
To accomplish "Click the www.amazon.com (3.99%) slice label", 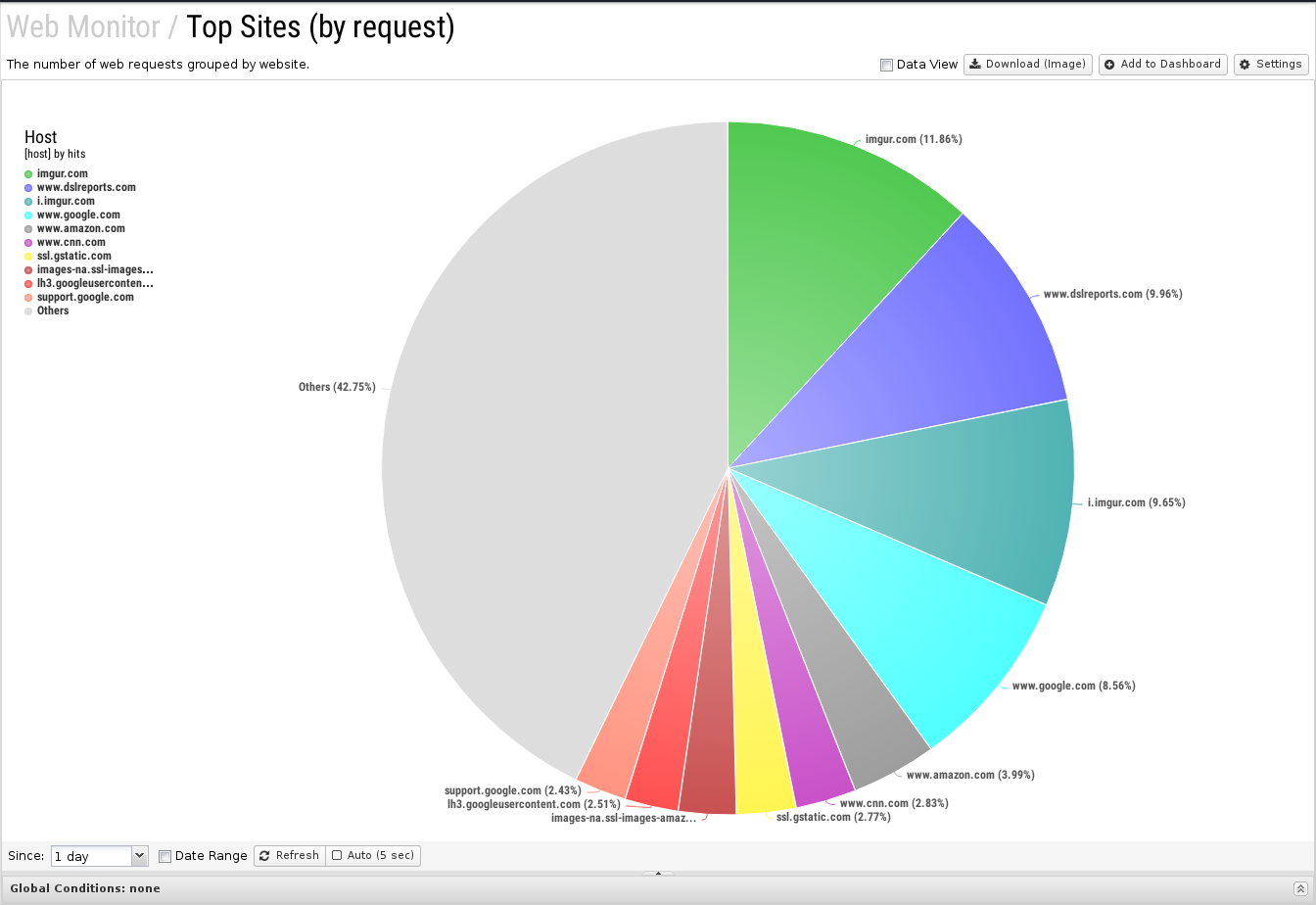I will 970,775.
